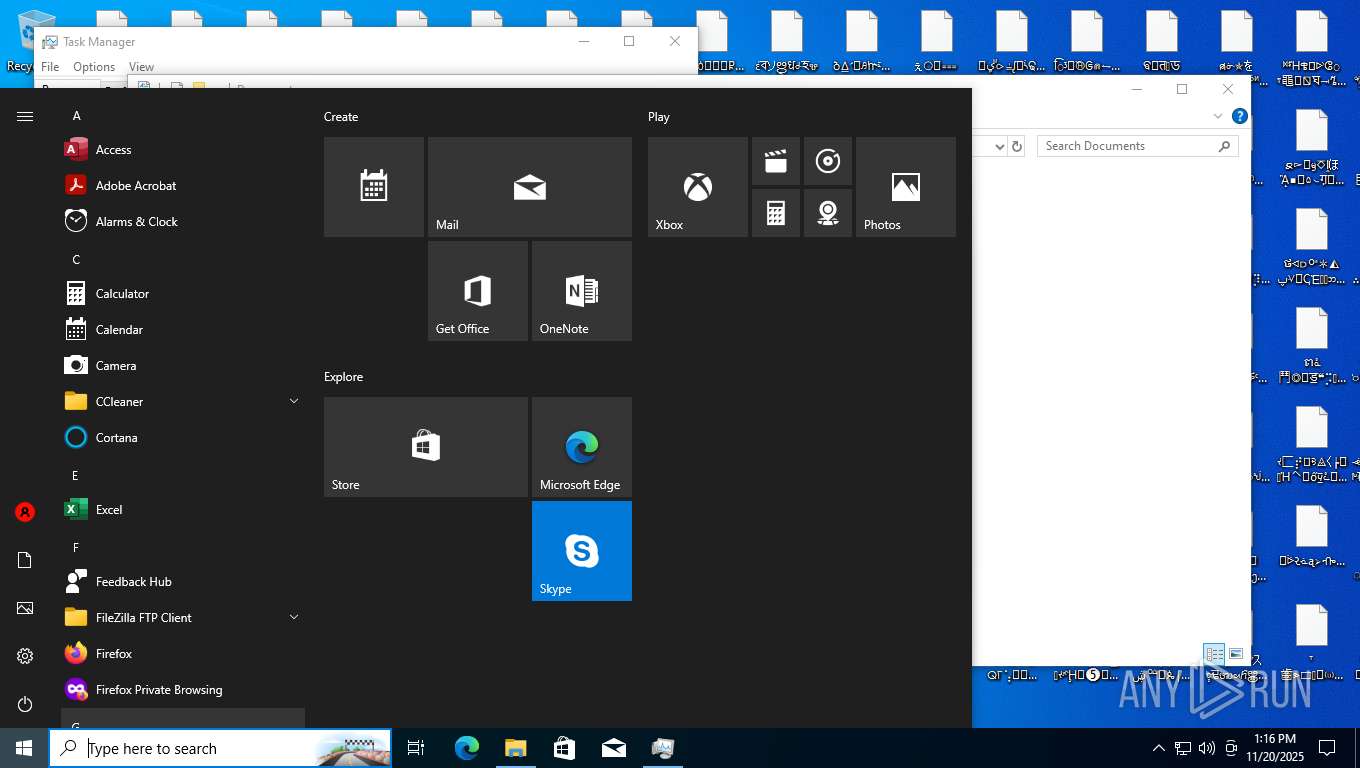
Task: Switch Explorer to large icons view
Action: coord(1236,654)
